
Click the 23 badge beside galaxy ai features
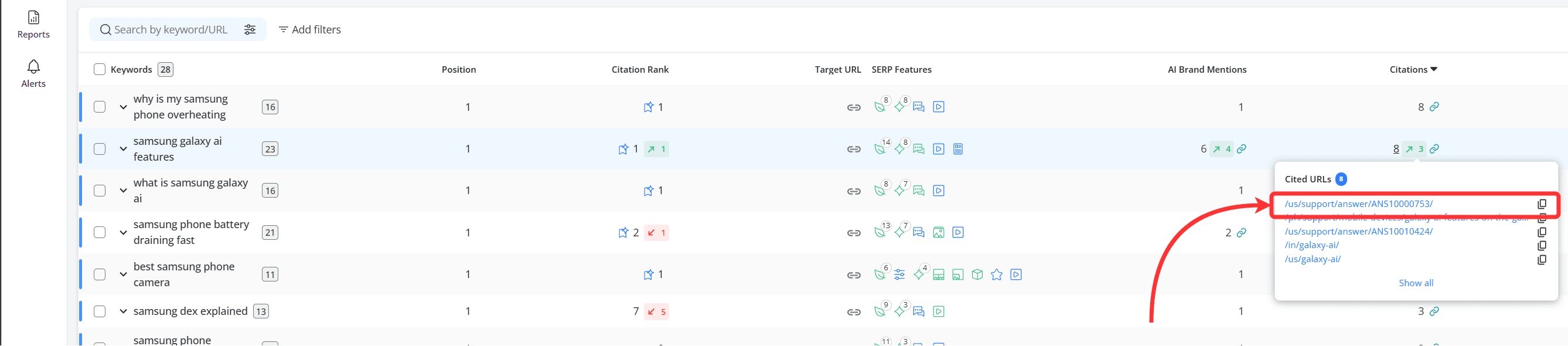click(x=270, y=149)
